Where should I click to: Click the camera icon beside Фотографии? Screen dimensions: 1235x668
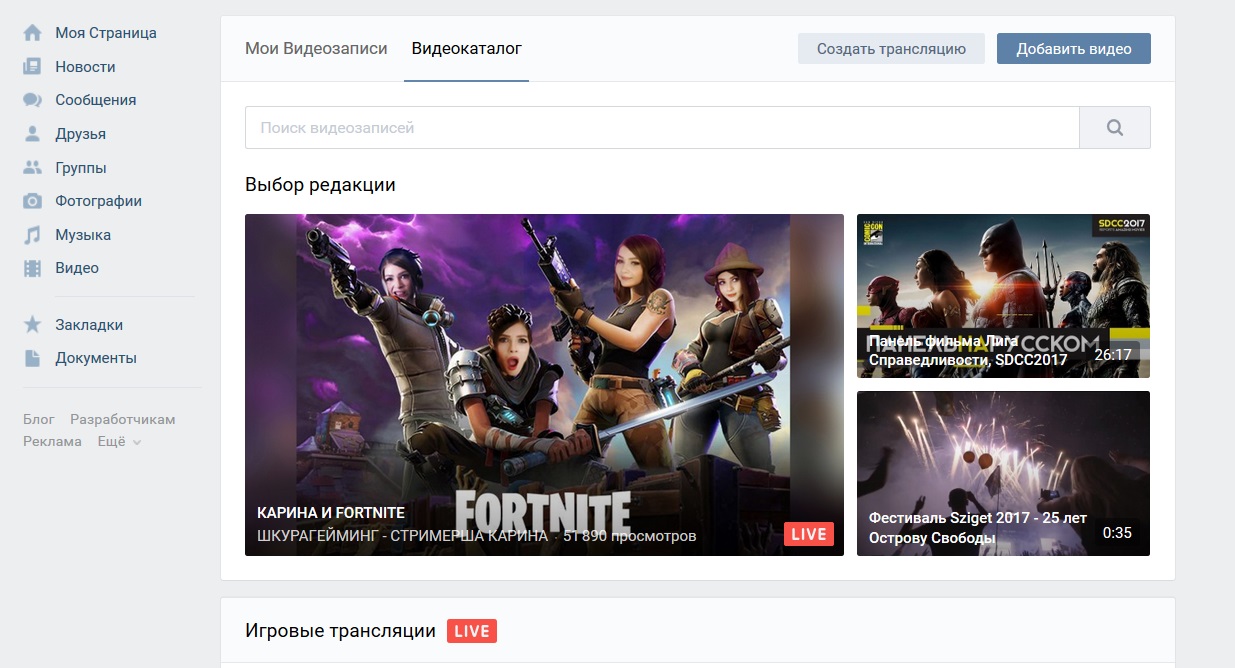[x=33, y=201]
